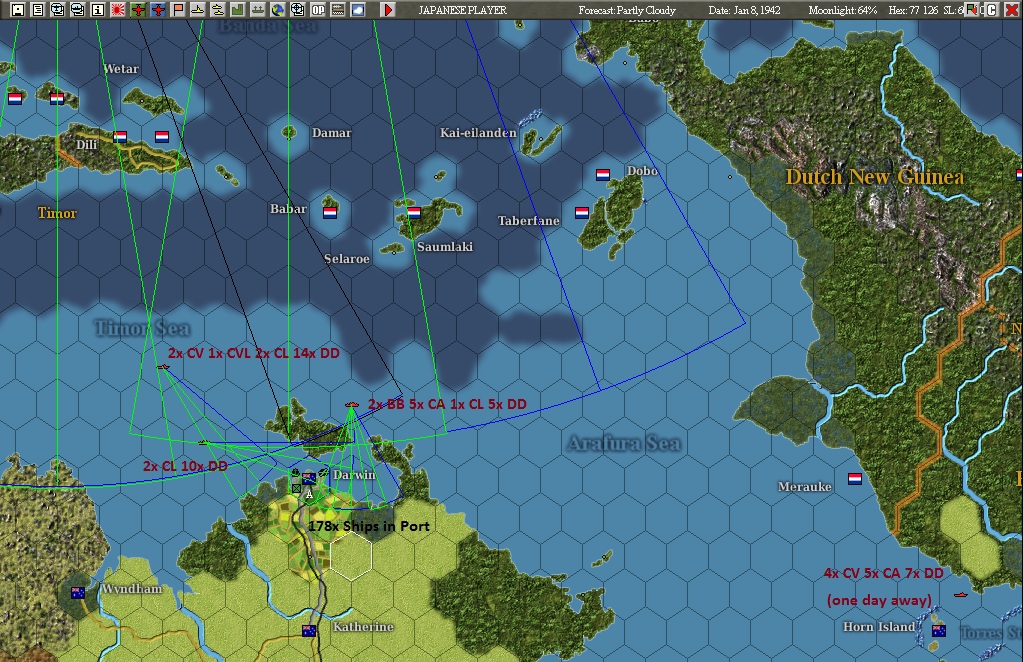Screen dimensions: 1023x662
Task: Click the Wetar island label
Action: pyautogui.click(x=121, y=68)
